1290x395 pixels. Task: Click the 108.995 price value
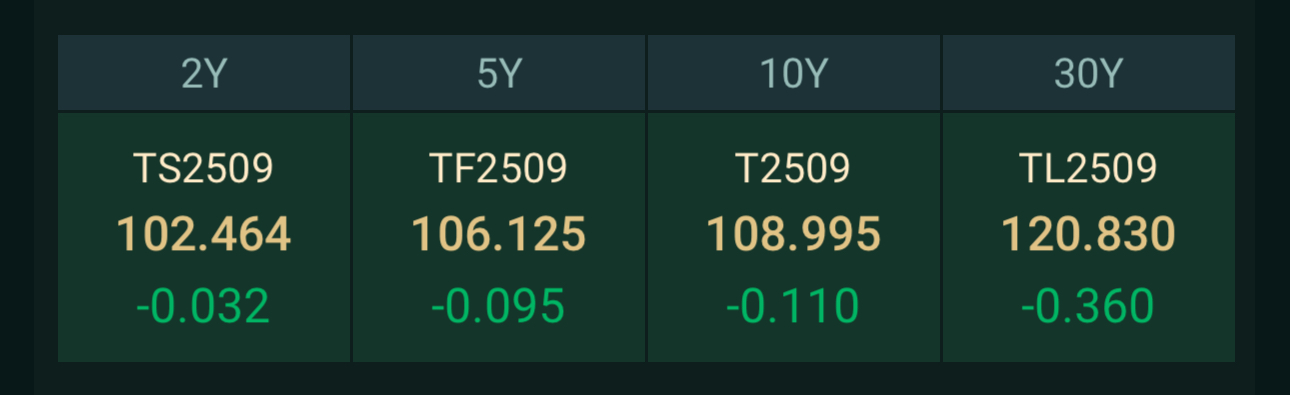point(794,234)
